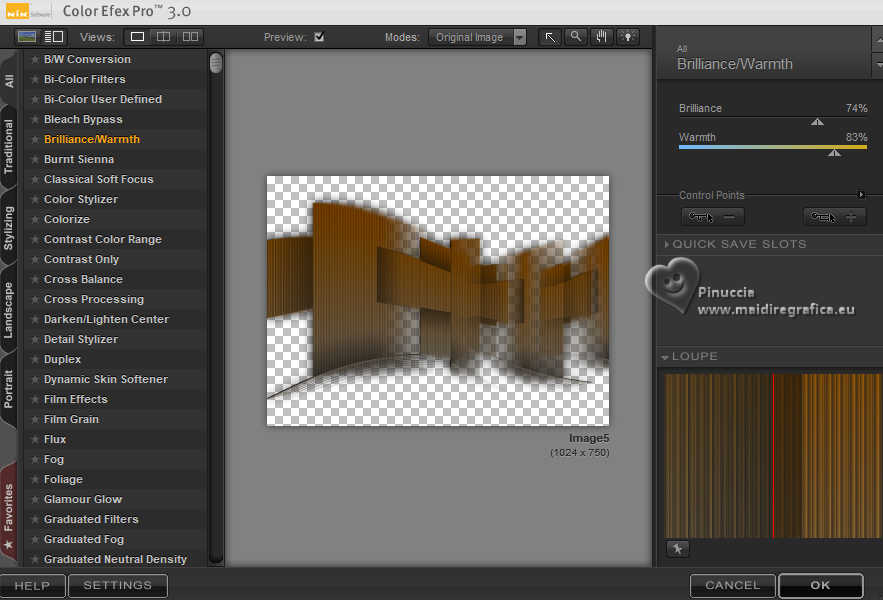Open the Modes dropdown
This screenshot has height=600, width=883.
[x=478, y=37]
